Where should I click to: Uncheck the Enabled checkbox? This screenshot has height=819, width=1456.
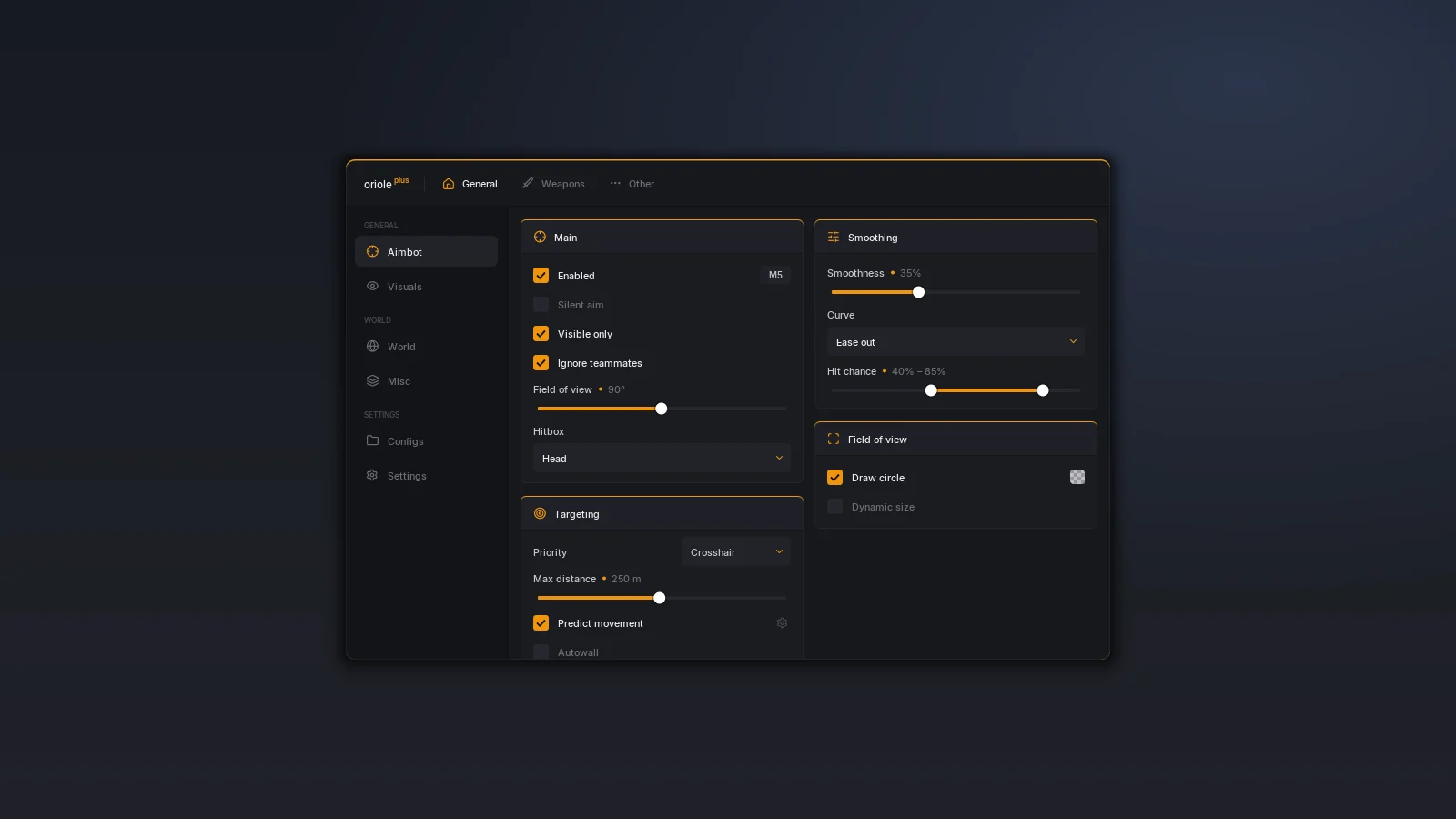pyautogui.click(x=541, y=275)
